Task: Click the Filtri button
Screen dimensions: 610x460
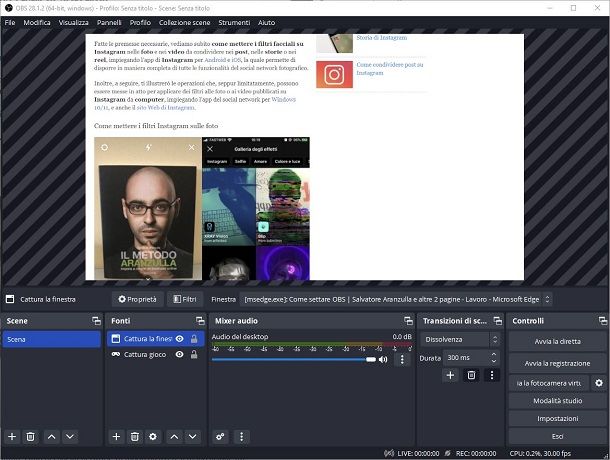Action: (x=185, y=299)
